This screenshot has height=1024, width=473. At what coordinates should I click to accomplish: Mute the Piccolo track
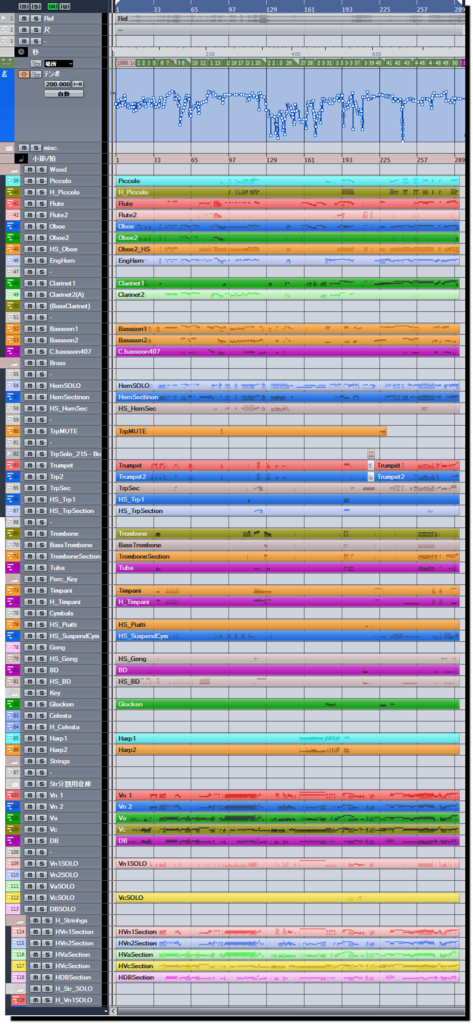[28, 180]
